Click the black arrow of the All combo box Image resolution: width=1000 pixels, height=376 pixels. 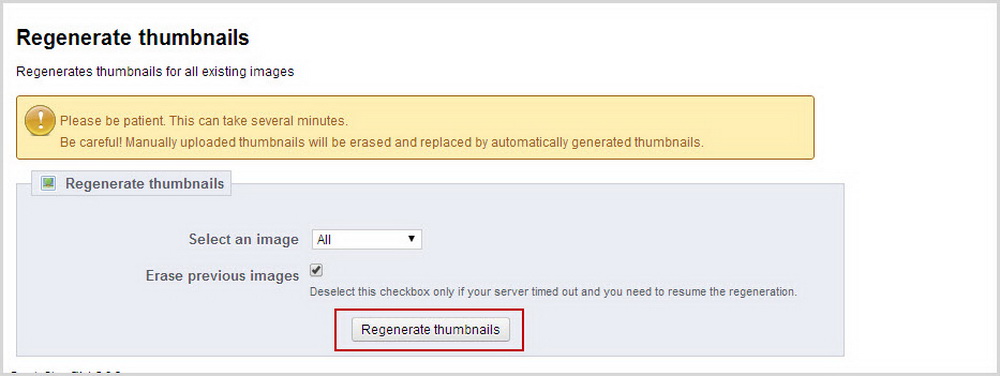(411, 240)
